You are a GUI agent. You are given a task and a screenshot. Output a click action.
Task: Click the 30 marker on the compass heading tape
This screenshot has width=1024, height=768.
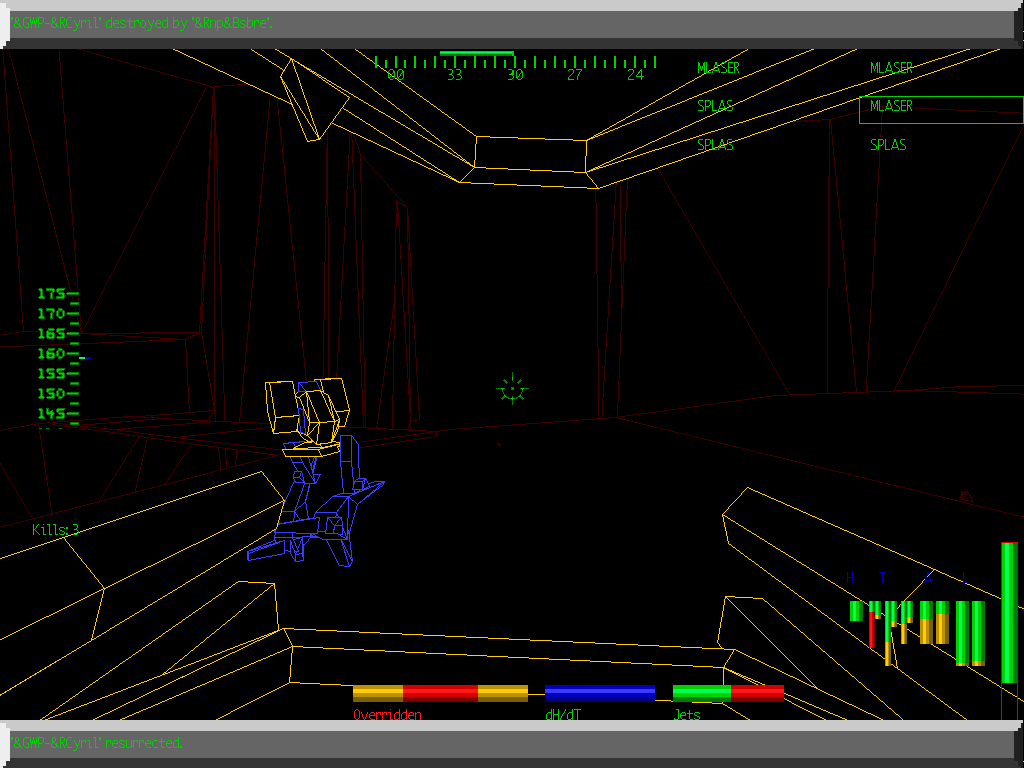coord(516,74)
